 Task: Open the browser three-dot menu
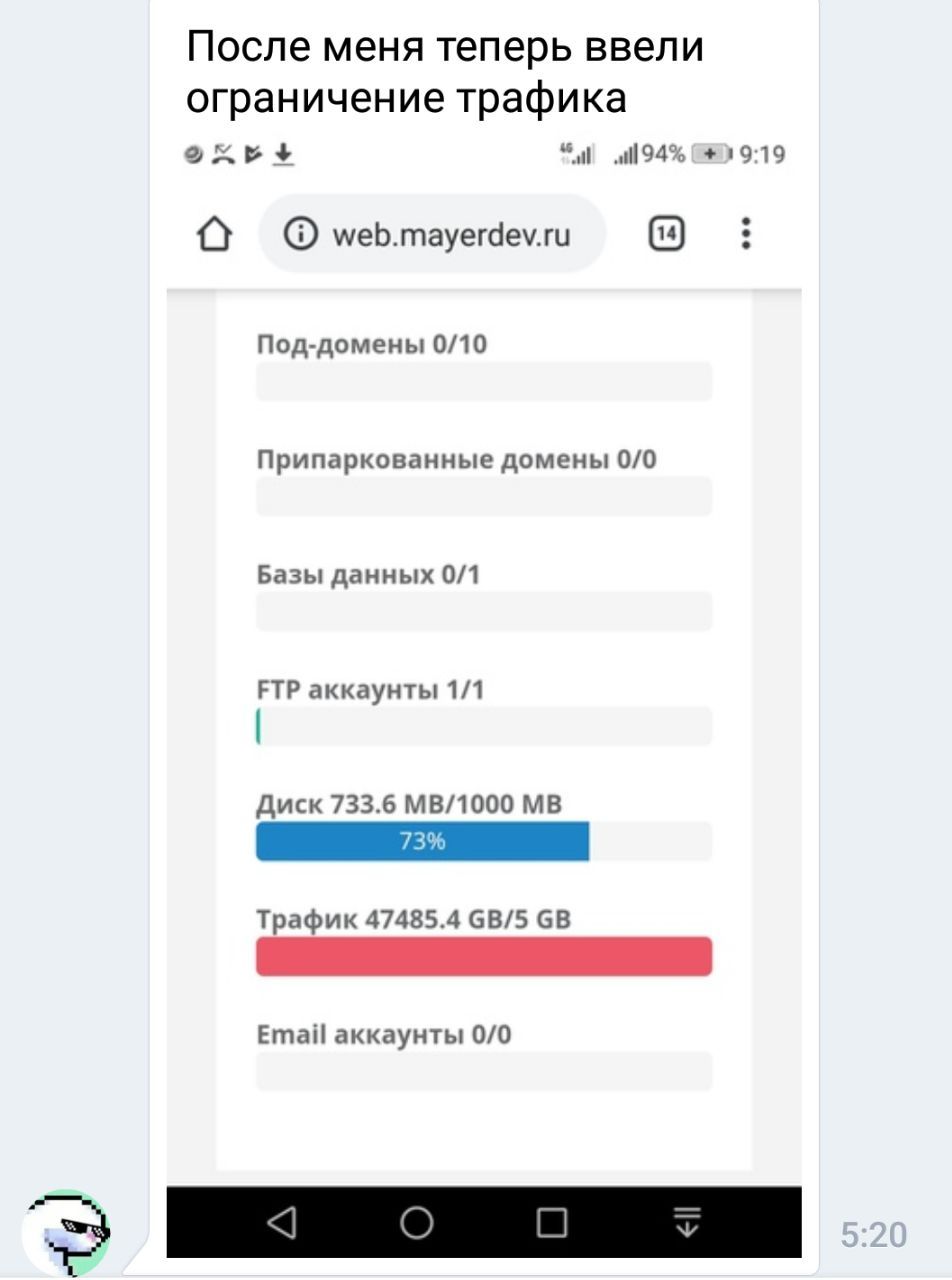(x=745, y=234)
